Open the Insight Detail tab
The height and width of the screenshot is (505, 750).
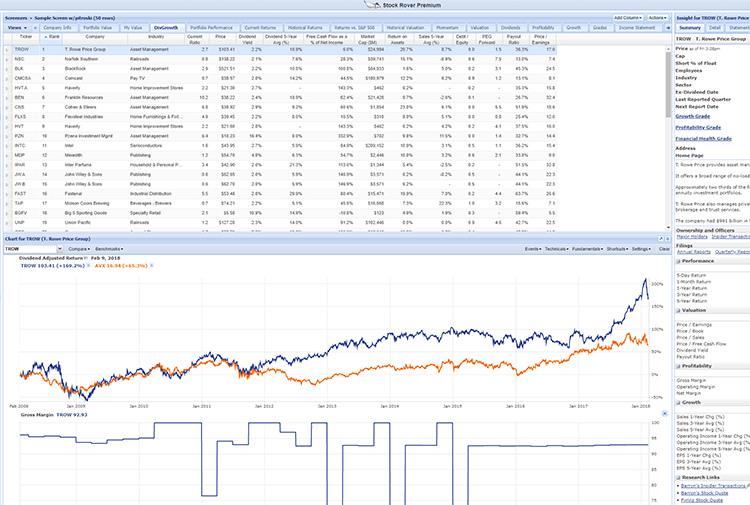(715, 28)
